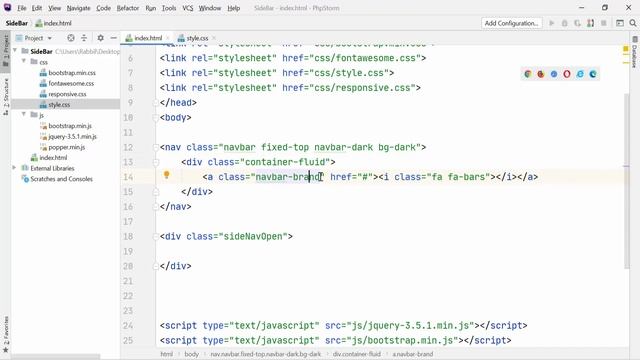Open in Firefox browser icon

[x=541, y=74]
